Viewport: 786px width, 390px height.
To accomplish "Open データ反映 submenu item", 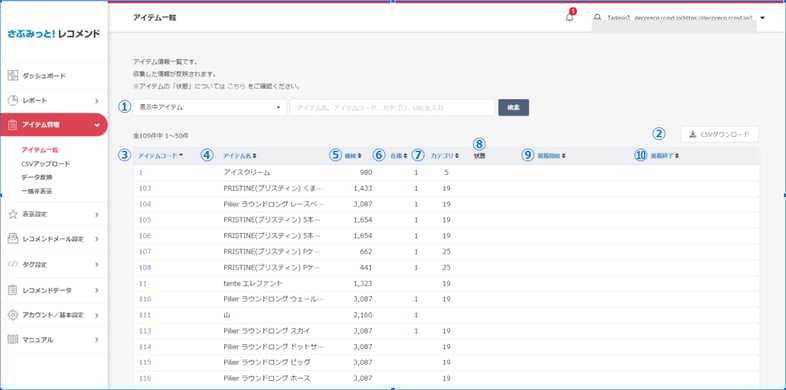I will (37, 177).
